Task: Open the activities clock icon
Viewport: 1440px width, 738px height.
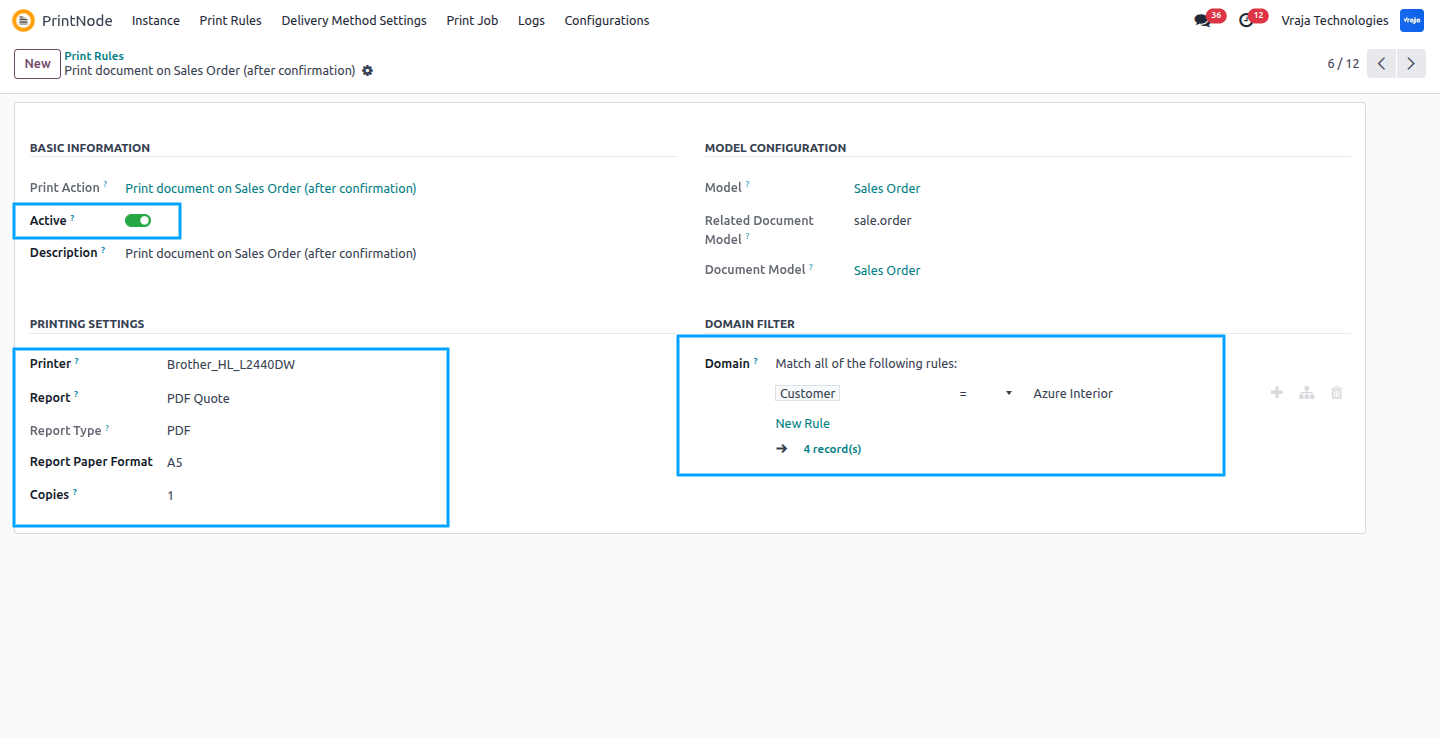Action: 1246,21
